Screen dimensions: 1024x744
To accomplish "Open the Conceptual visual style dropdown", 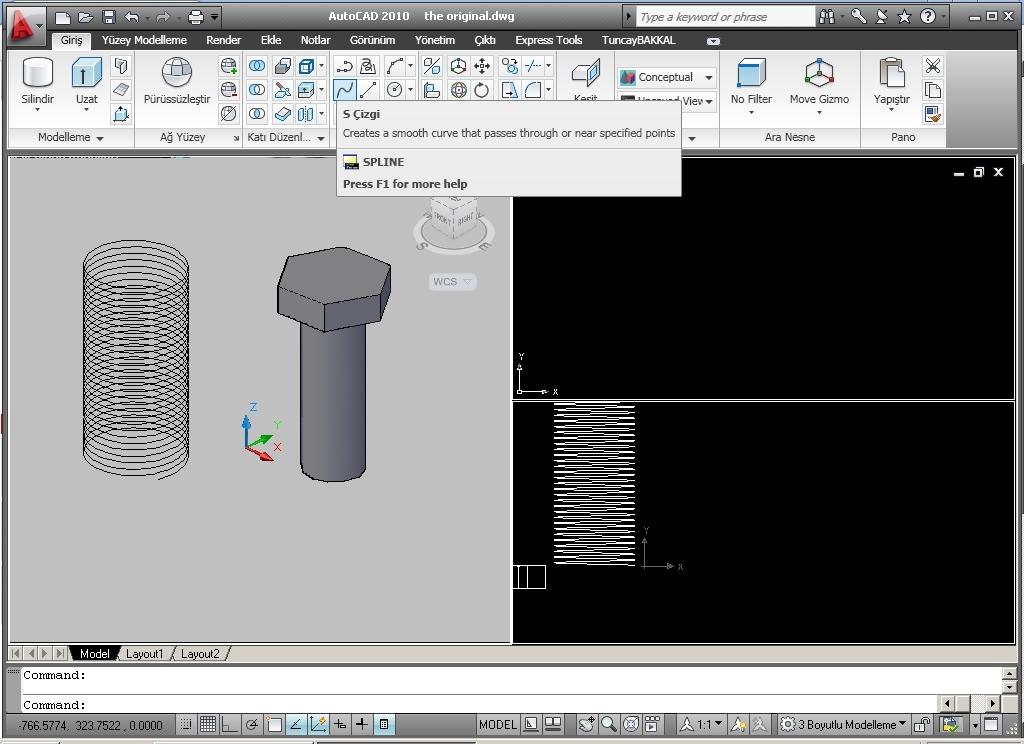I will point(709,78).
